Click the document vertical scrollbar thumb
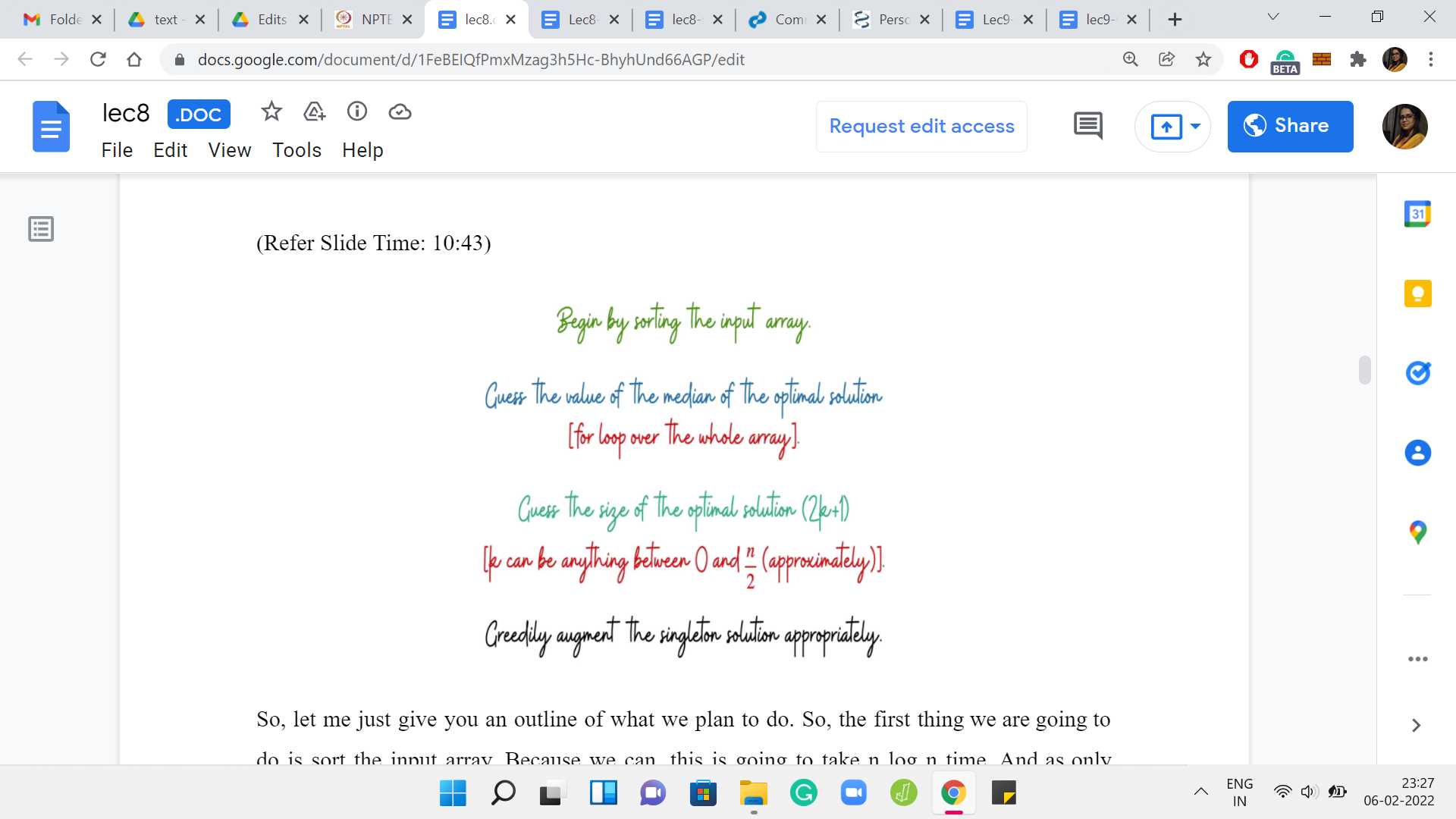The image size is (1456, 819). [1364, 370]
